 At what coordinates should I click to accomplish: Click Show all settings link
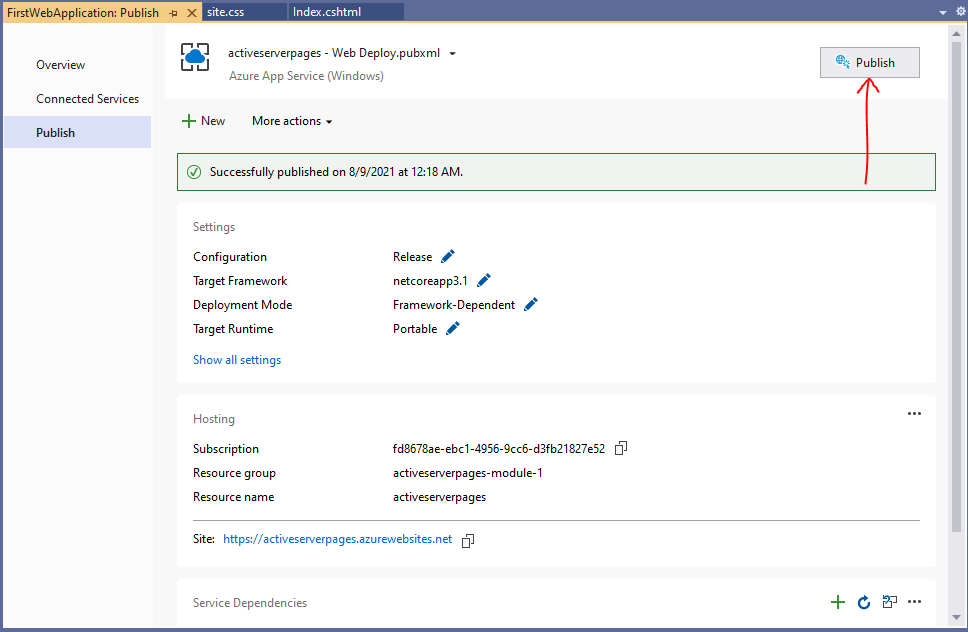(x=237, y=360)
